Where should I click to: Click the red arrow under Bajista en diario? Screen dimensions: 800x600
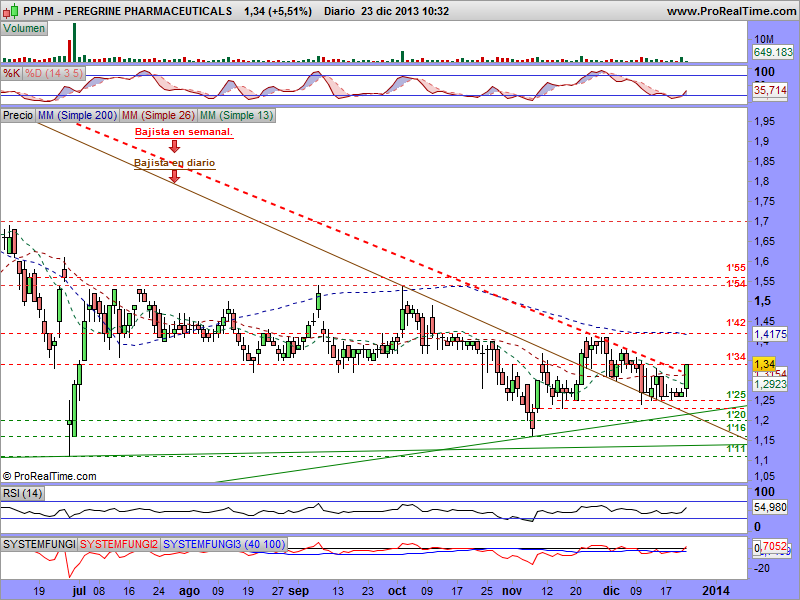click(x=174, y=176)
